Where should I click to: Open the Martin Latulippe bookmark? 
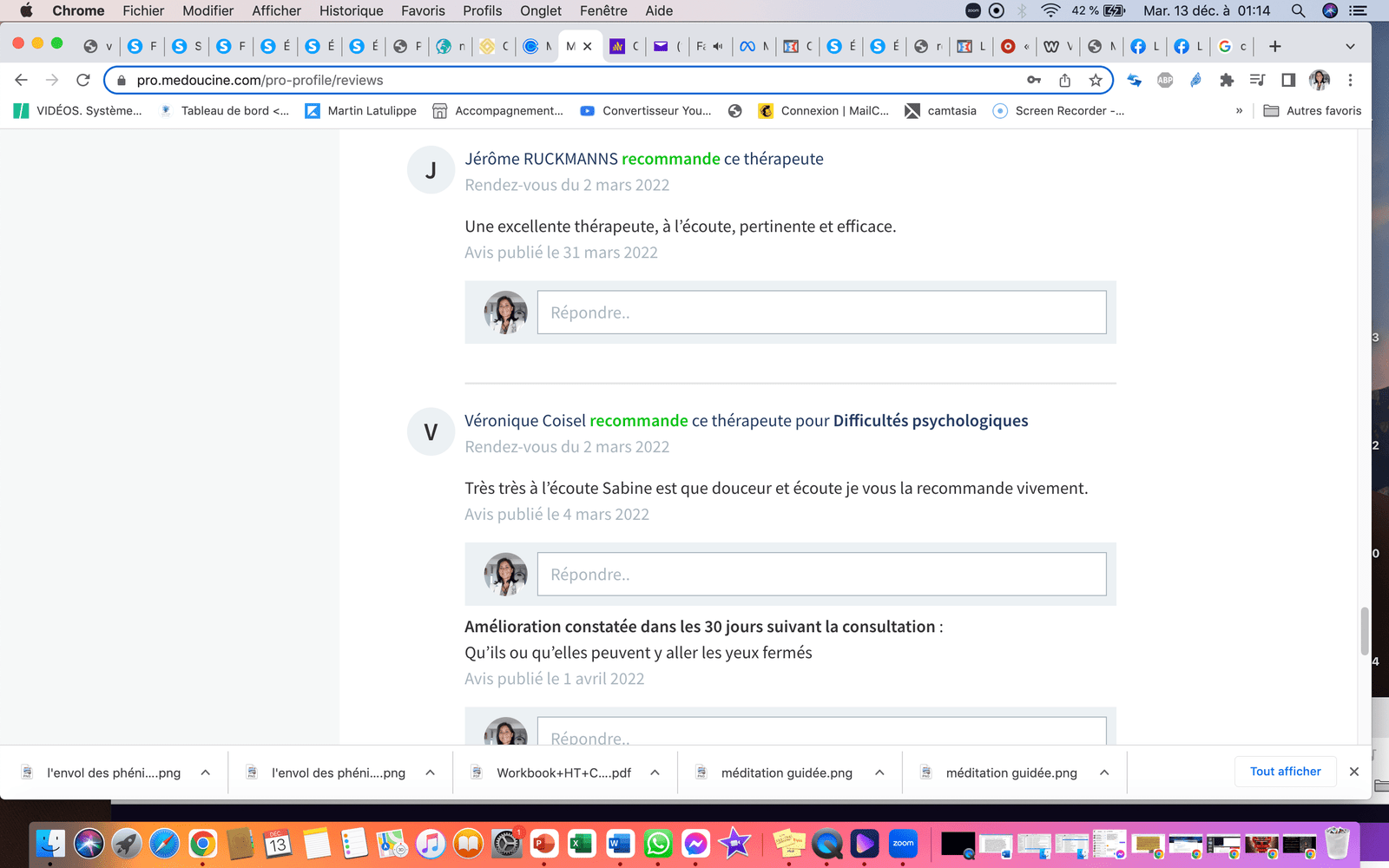[361, 110]
